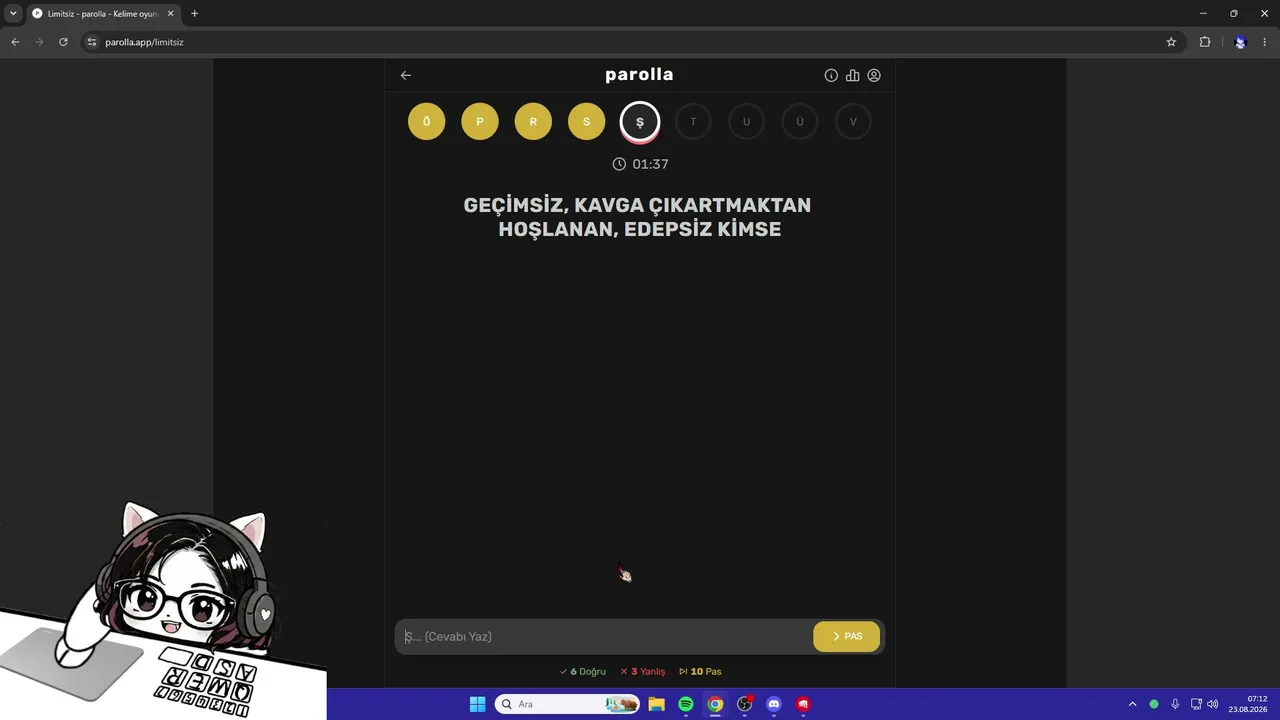View site information for parolla.app
The height and width of the screenshot is (720, 1280).
click(x=91, y=42)
